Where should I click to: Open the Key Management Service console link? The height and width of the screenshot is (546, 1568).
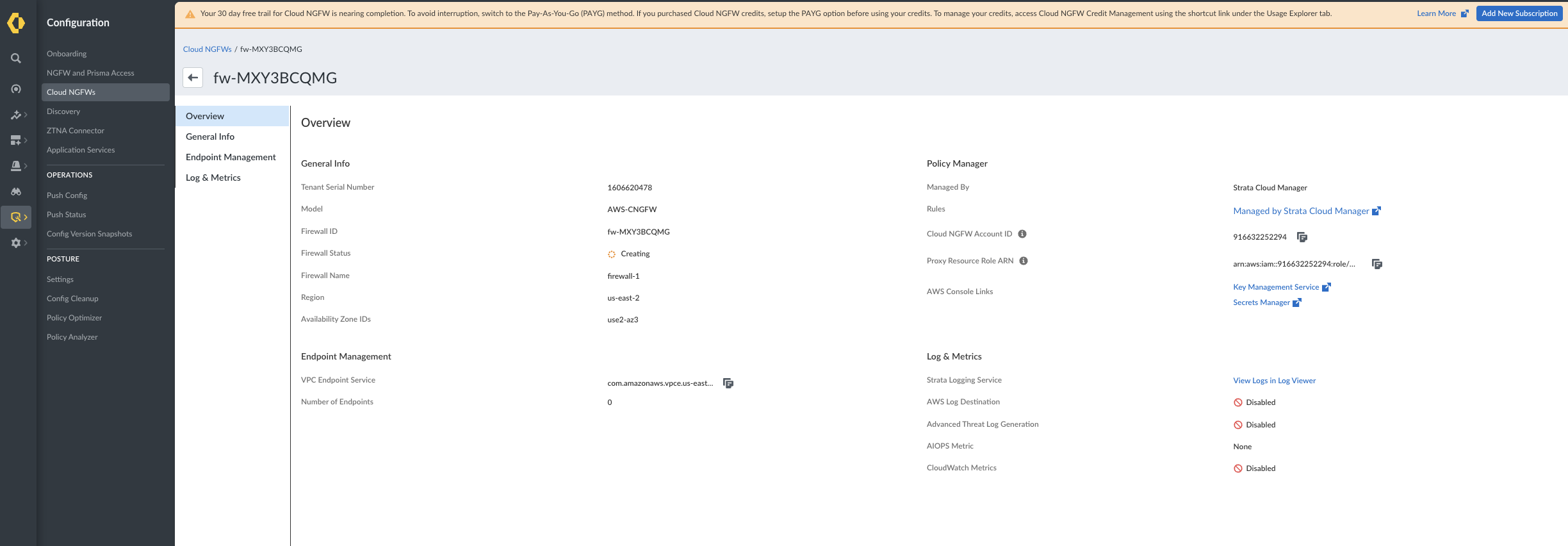(x=1282, y=287)
